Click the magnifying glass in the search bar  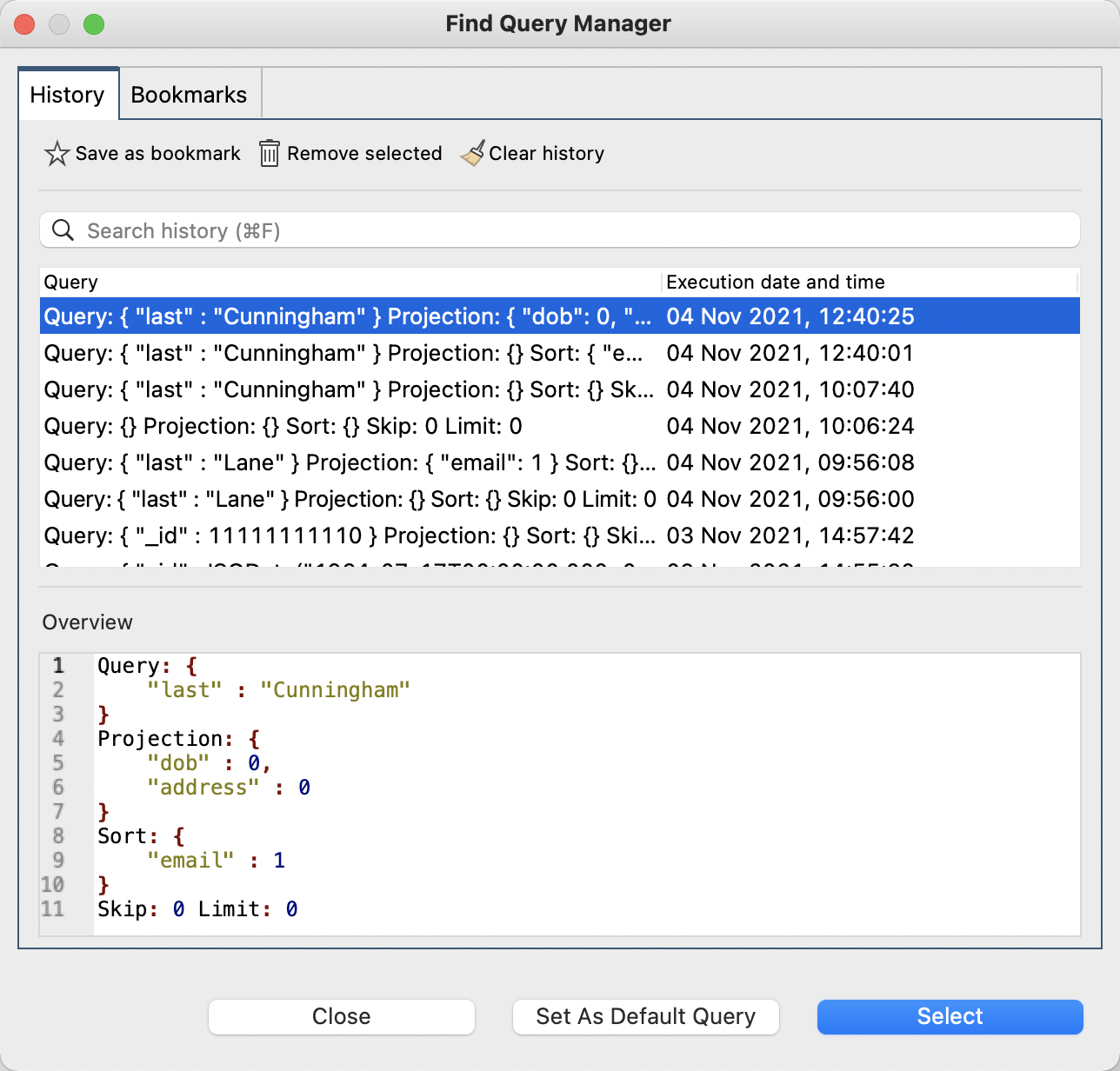point(62,229)
